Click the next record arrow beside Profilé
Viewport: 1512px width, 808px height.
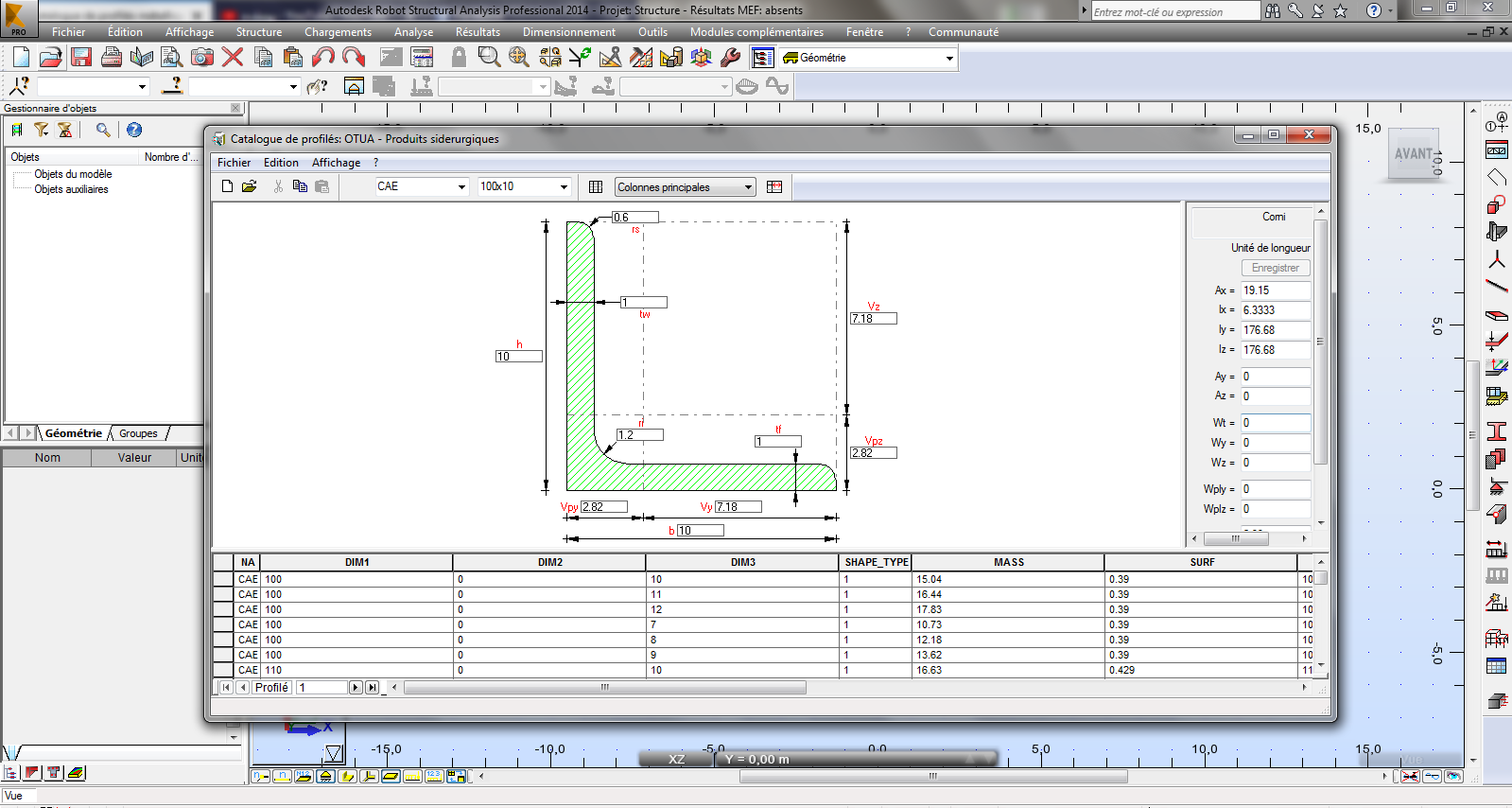pyautogui.click(x=356, y=688)
